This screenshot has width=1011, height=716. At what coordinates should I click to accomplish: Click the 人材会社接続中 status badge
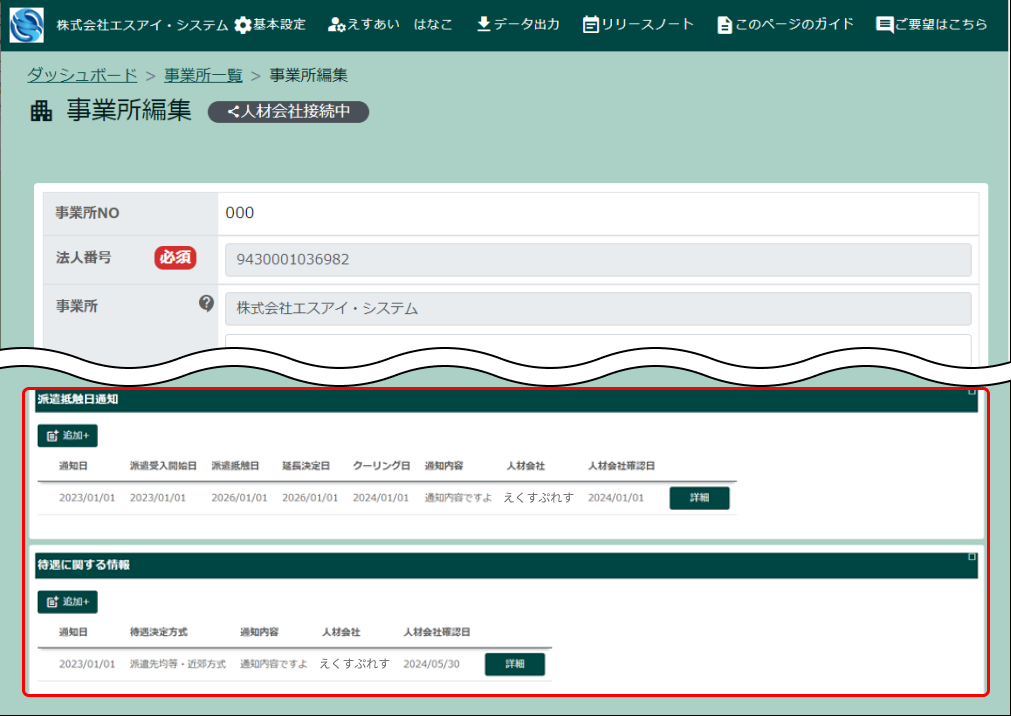coord(288,112)
